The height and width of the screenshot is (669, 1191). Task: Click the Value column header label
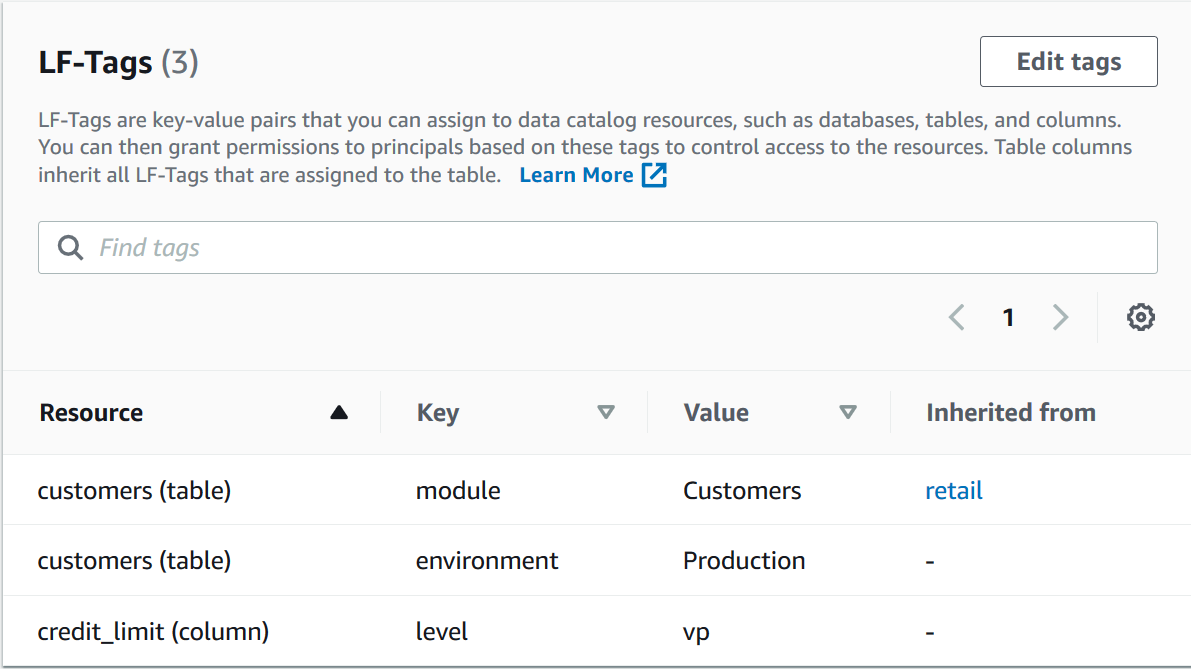716,413
